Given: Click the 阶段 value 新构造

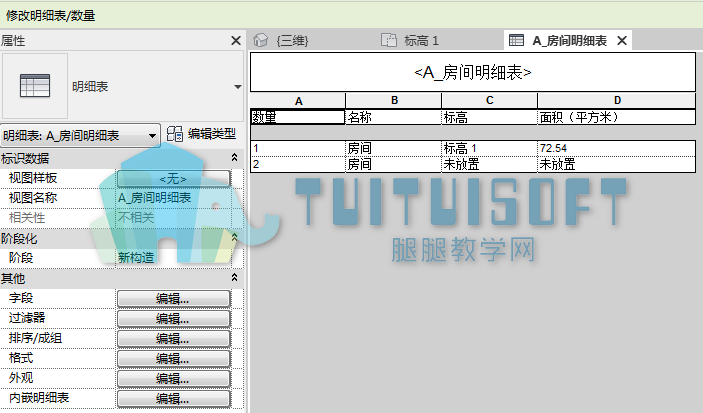Looking at the screenshot, I should click(x=174, y=257).
